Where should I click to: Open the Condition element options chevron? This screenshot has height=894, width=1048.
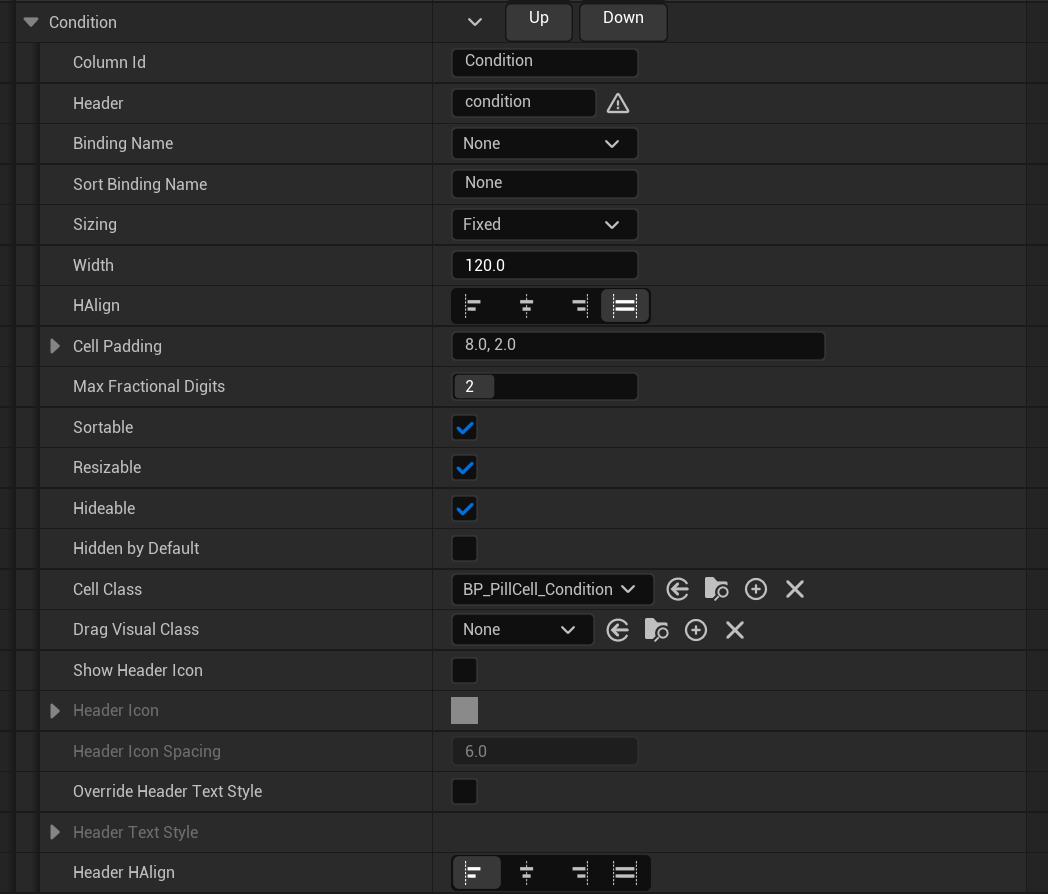click(475, 22)
